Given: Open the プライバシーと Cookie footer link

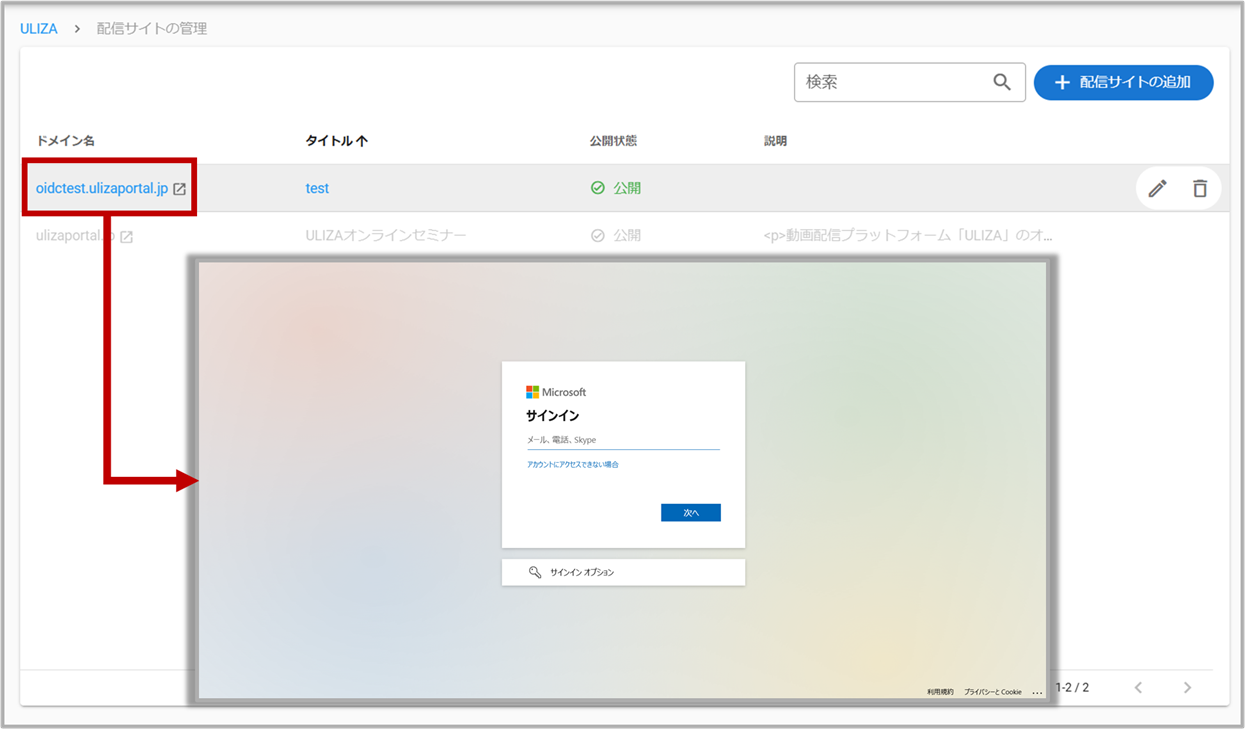Looking at the screenshot, I should [993, 692].
